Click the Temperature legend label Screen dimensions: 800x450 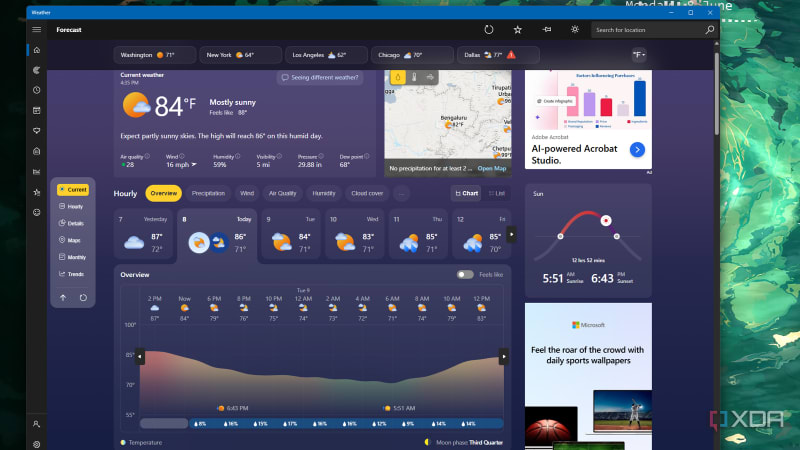[x=145, y=442]
